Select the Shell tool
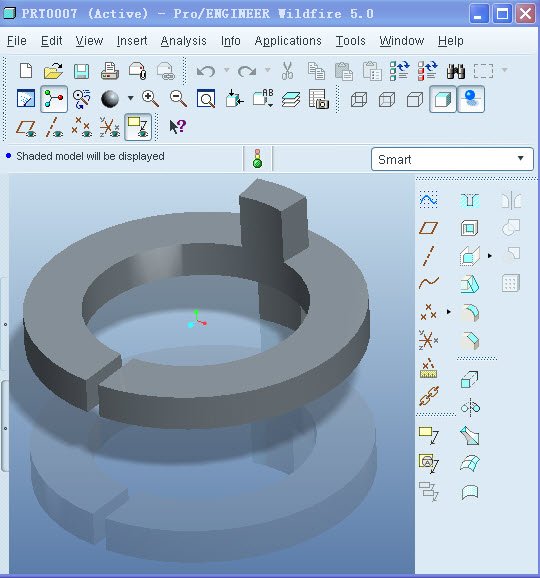Image resolution: width=540 pixels, height=578 pixels. pos(470,228)
